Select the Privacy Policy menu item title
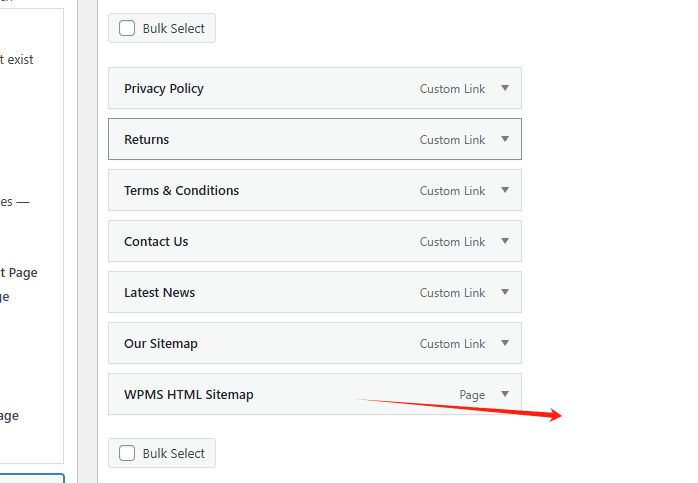 tap(164, 89)
